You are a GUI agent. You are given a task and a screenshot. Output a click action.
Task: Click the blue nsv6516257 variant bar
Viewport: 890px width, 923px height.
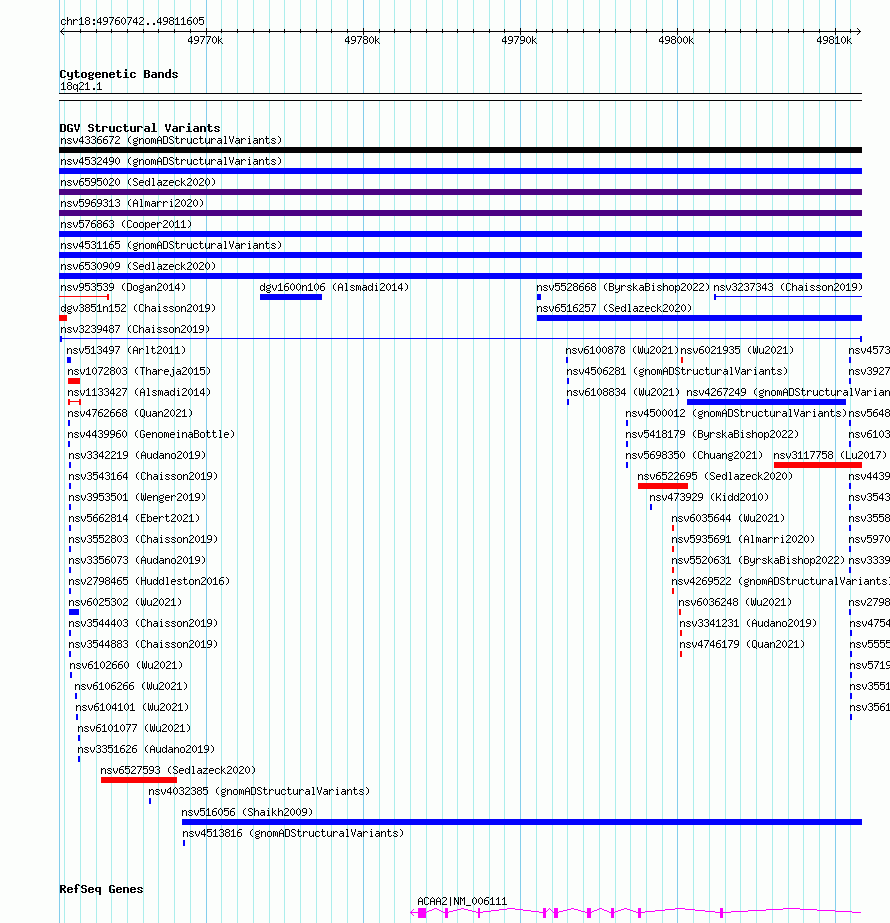(699, 318)
